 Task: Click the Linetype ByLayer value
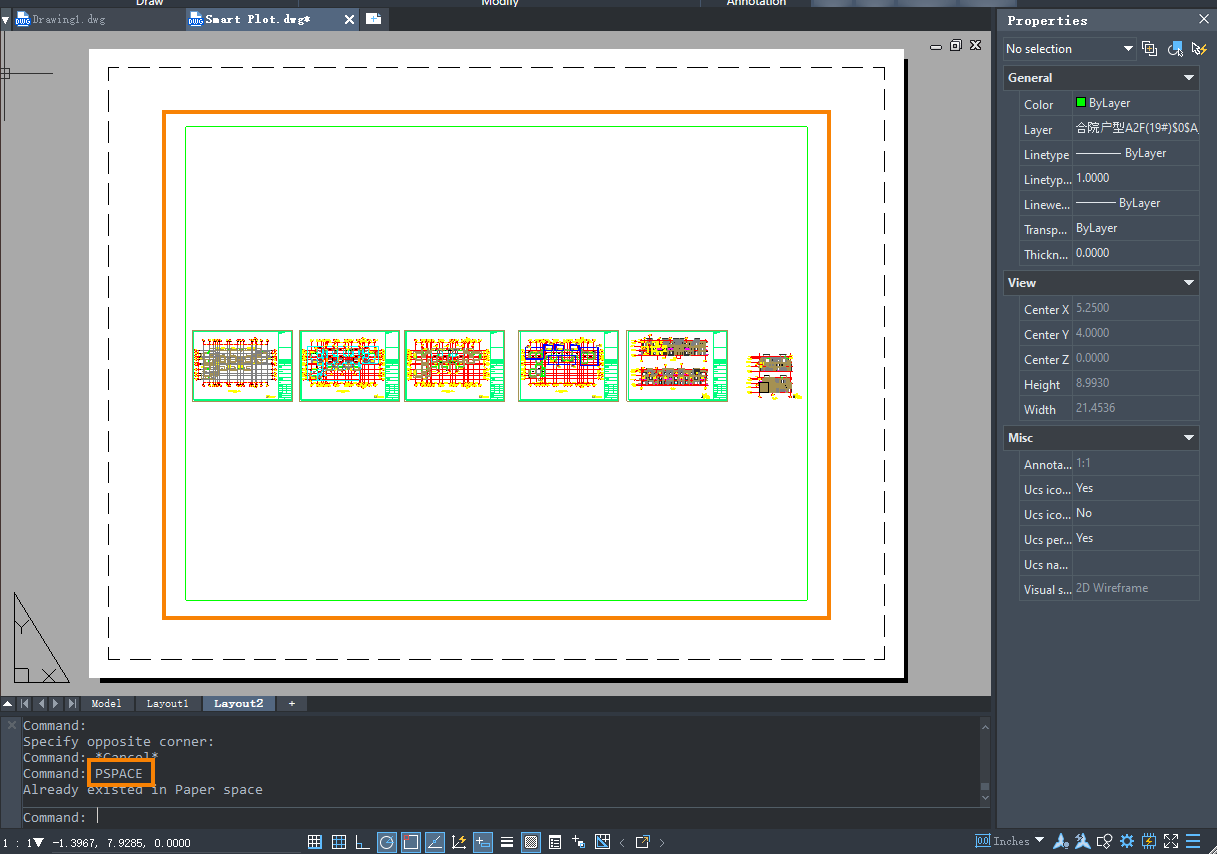point(1136,153)
